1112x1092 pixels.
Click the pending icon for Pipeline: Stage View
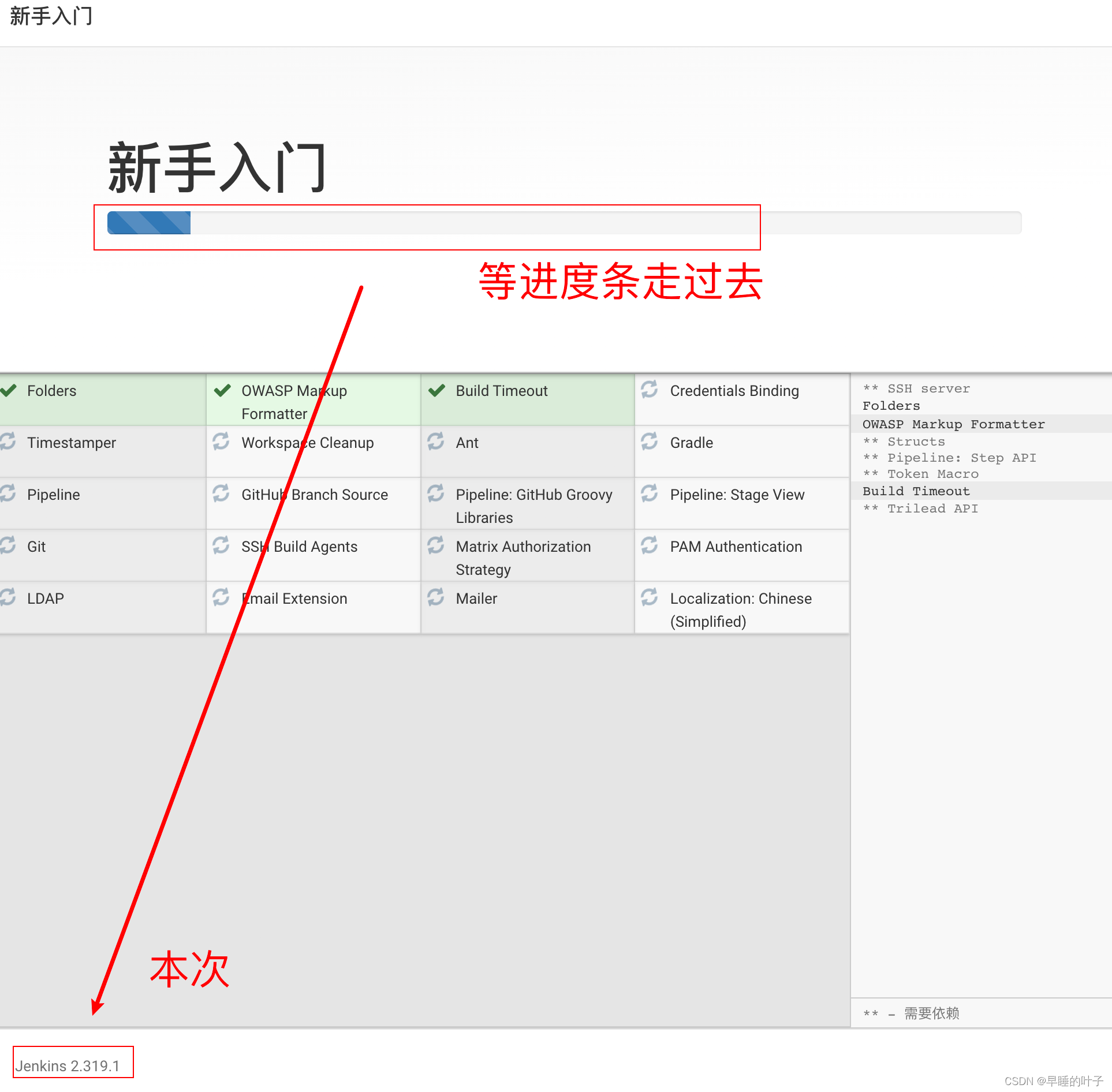click(650, 493)
